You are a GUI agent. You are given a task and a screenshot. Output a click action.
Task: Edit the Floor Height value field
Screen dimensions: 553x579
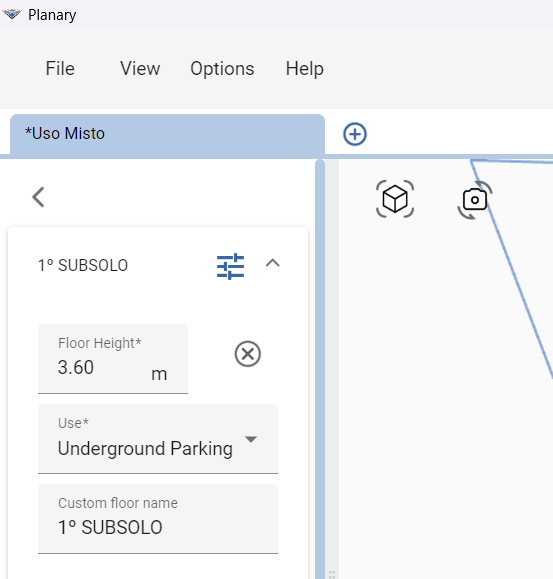pos(113,359)
